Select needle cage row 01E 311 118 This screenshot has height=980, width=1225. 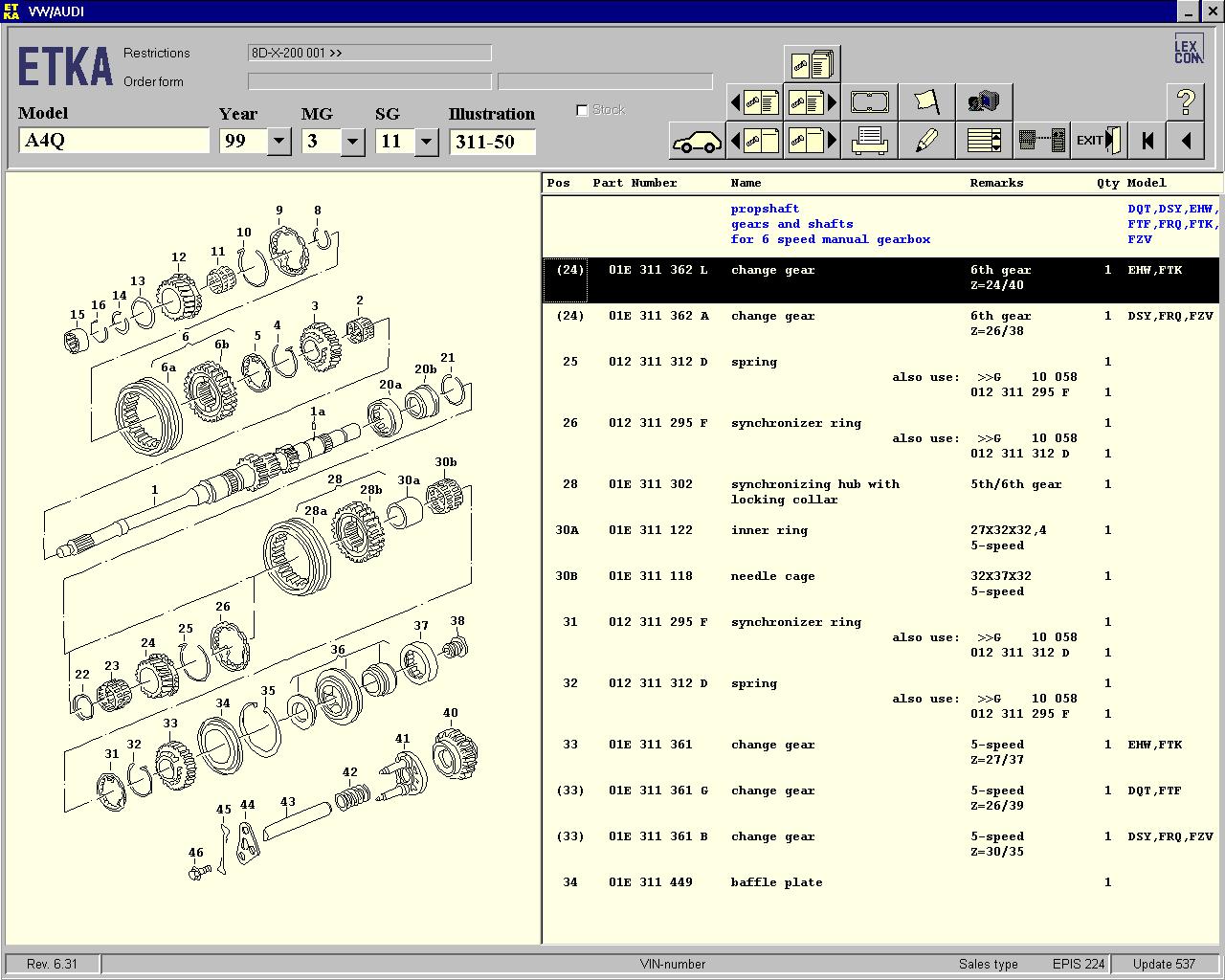point(882,584)
